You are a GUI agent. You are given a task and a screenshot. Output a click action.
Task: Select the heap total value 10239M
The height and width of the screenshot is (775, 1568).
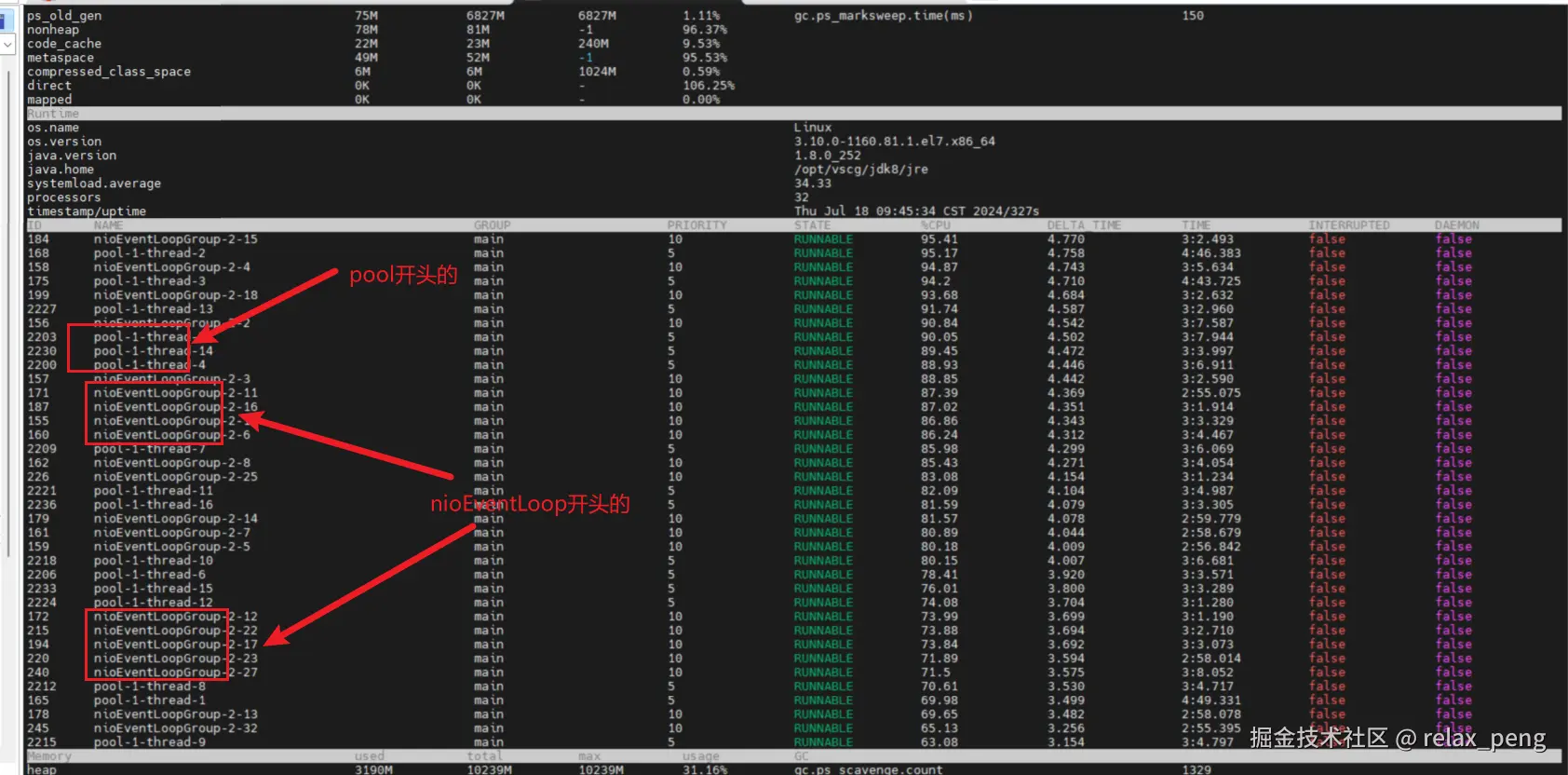coord(488,769)
